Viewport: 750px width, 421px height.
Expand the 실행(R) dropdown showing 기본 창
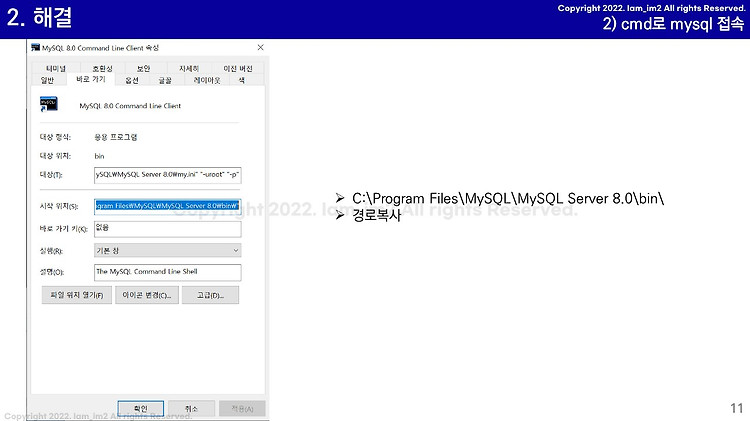tap(167, 250)
